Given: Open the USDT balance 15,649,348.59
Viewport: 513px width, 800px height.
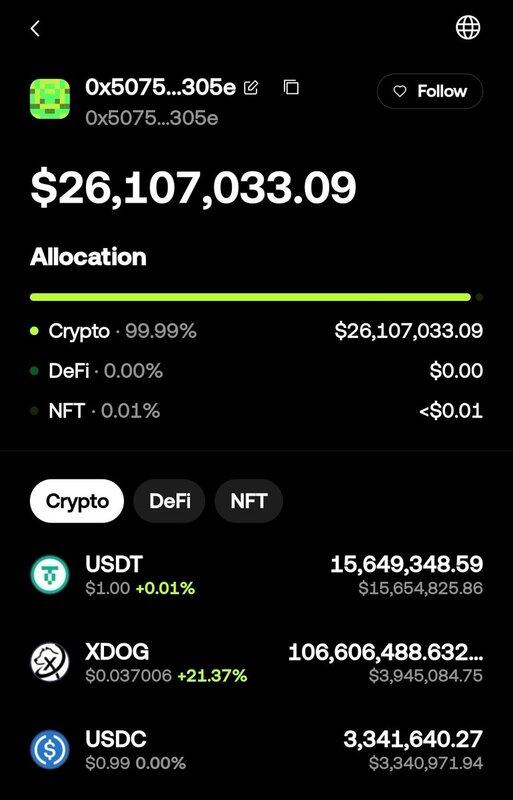Looking at the screenshot, I should tap(406, 564).
